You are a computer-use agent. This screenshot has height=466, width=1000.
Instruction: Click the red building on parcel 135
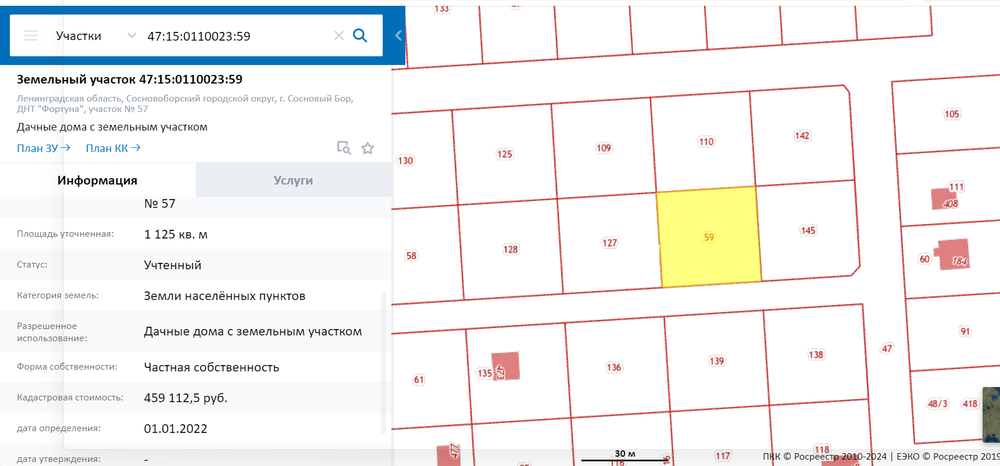[x=507, y=367]
